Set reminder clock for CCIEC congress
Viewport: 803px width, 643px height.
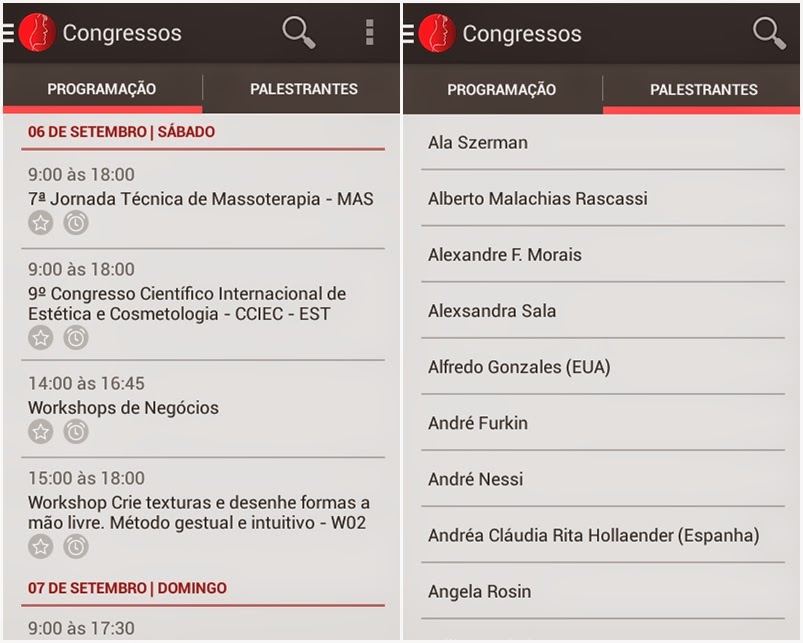pyautogui.click(x=76, y=338)
